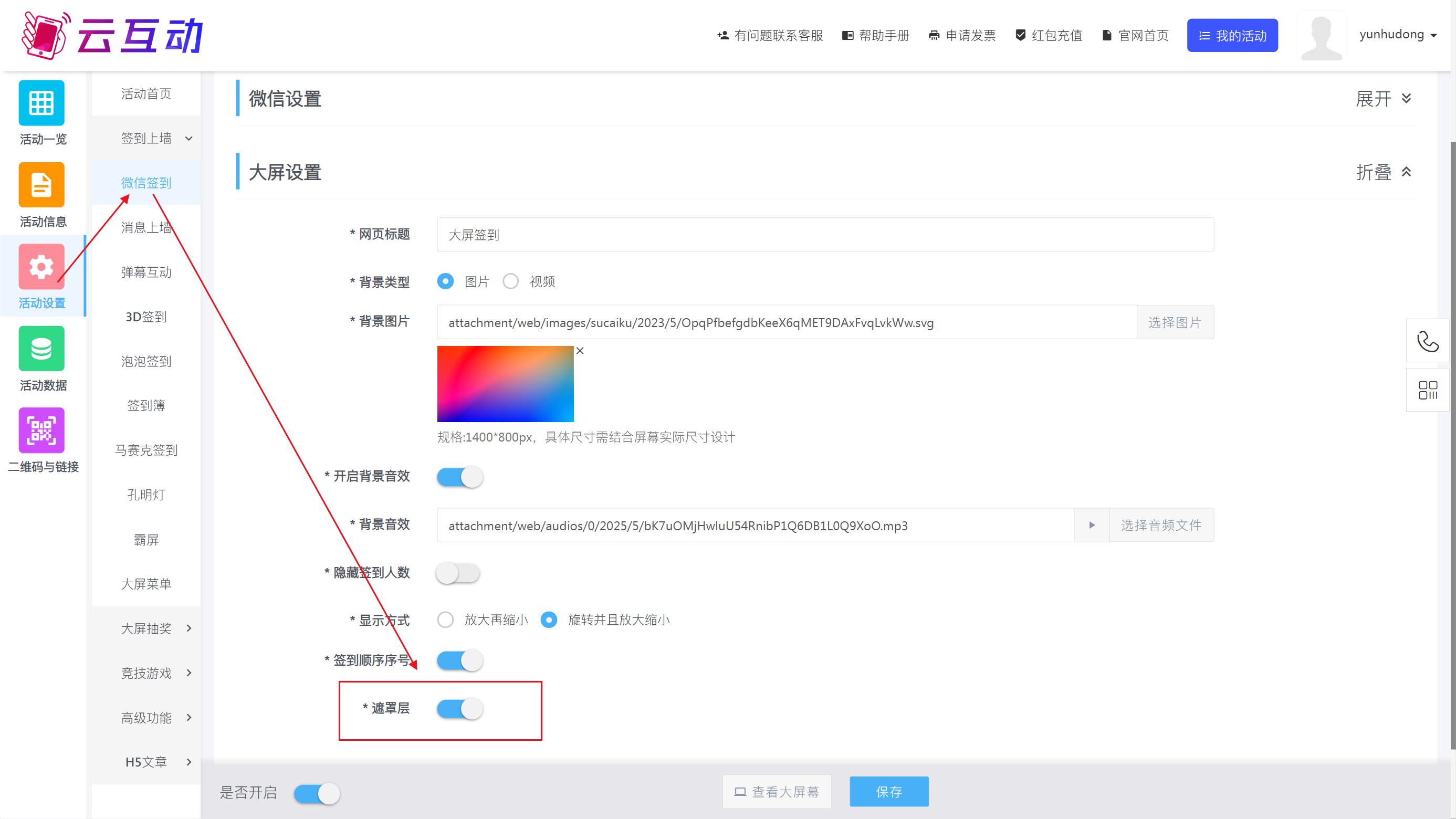Toggle the 遮罩层 switch
1456x819 pixels.
[x=459, y=708]
